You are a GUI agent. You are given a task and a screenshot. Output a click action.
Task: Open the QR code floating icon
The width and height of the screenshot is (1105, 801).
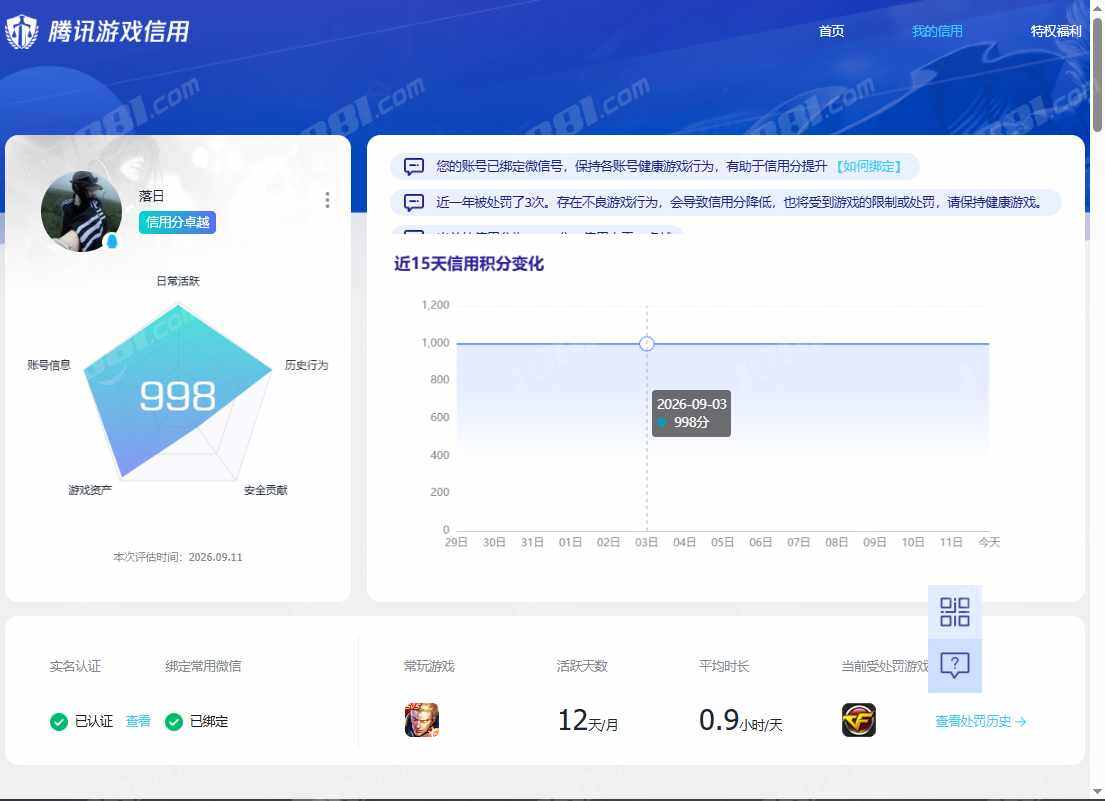(x=954, y=611)
